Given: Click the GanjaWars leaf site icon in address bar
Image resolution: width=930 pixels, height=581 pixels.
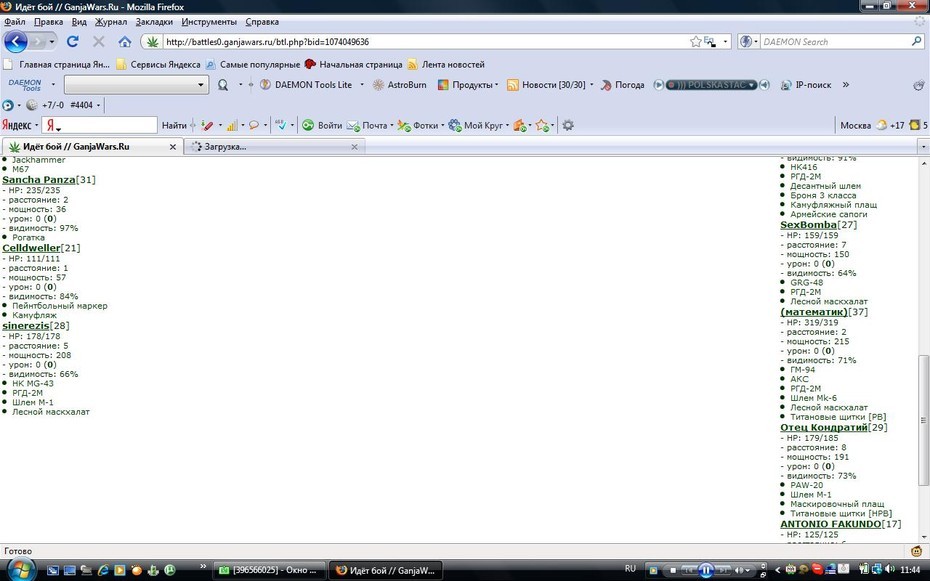Looking at the screenshot, I should (x=152, y=42).
